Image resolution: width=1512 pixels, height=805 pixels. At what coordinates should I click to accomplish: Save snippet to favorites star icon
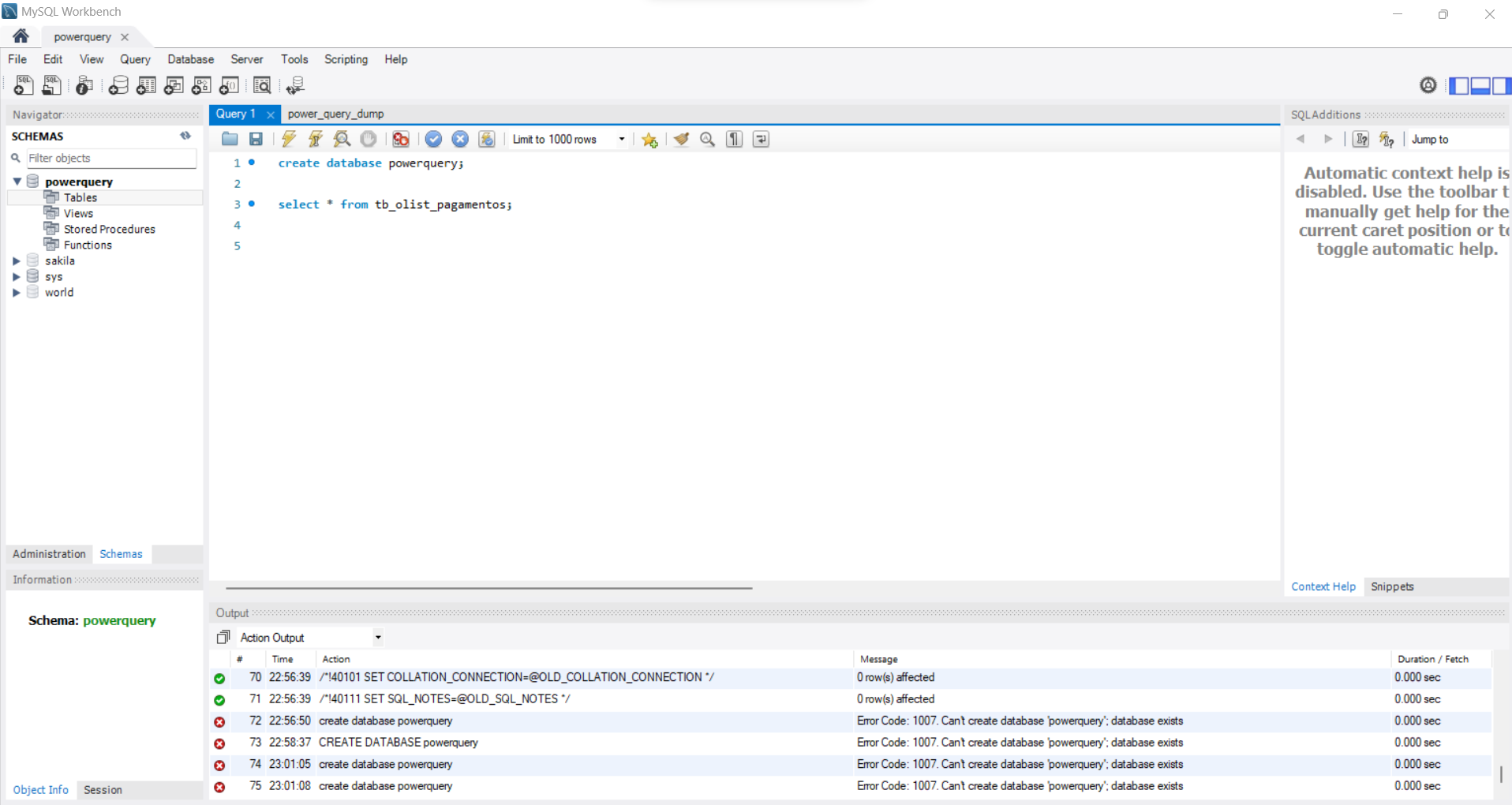[x=649, y=139]
